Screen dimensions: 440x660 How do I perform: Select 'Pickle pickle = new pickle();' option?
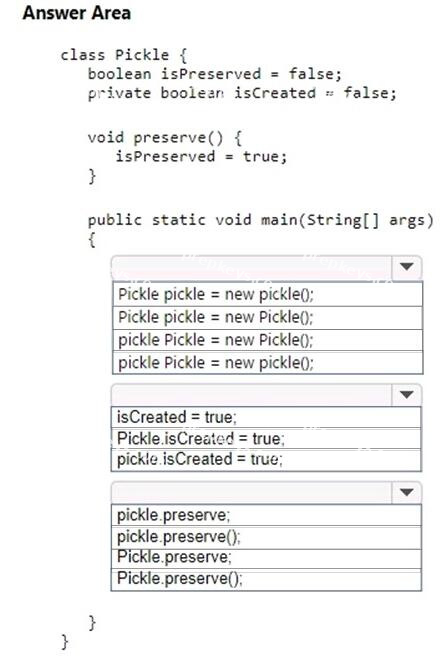pos(267,294)
